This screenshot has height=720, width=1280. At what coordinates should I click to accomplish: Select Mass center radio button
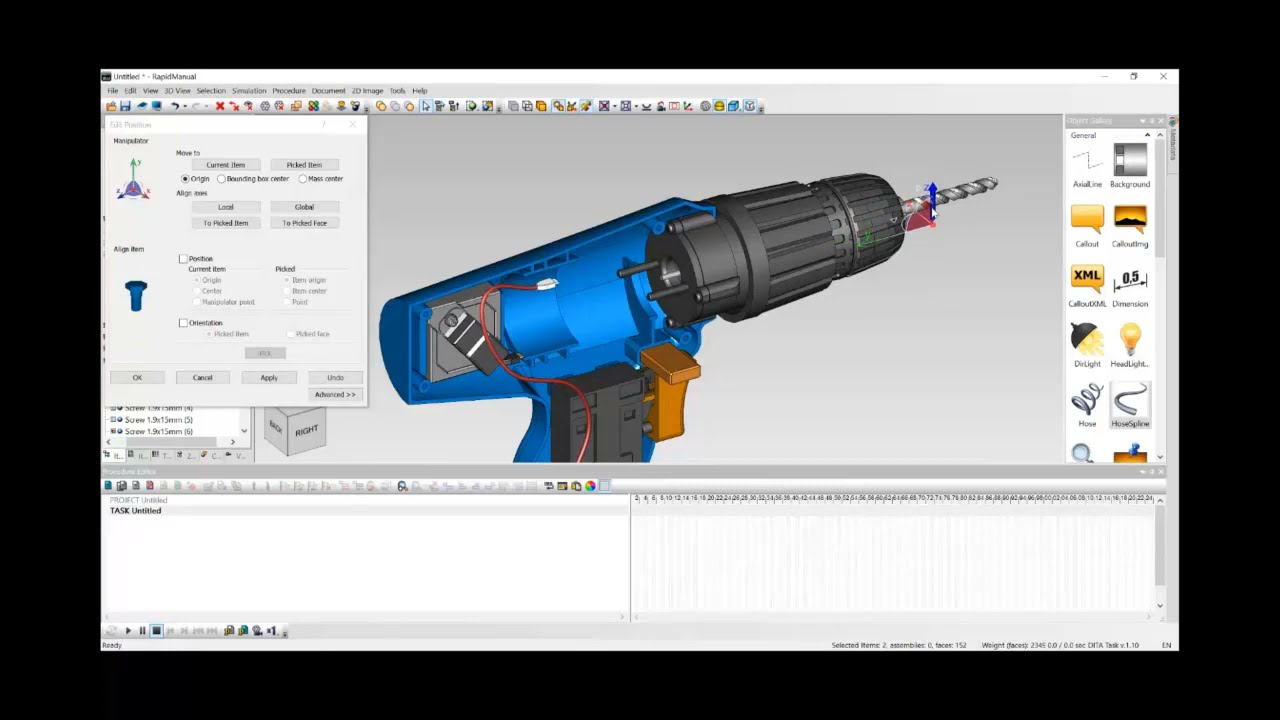(x=303, y=179)
